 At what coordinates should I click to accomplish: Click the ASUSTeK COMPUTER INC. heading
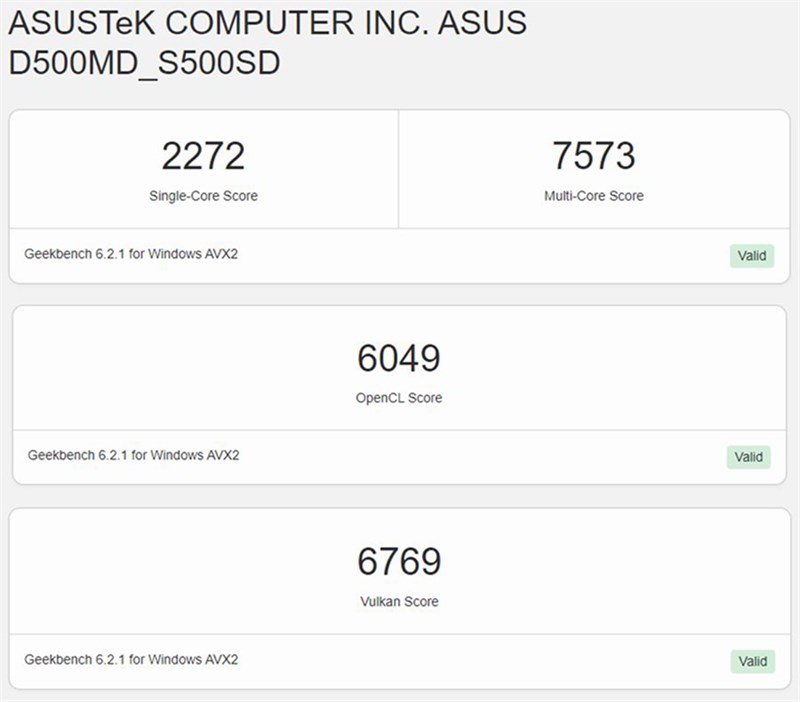(x=270, y=23)
